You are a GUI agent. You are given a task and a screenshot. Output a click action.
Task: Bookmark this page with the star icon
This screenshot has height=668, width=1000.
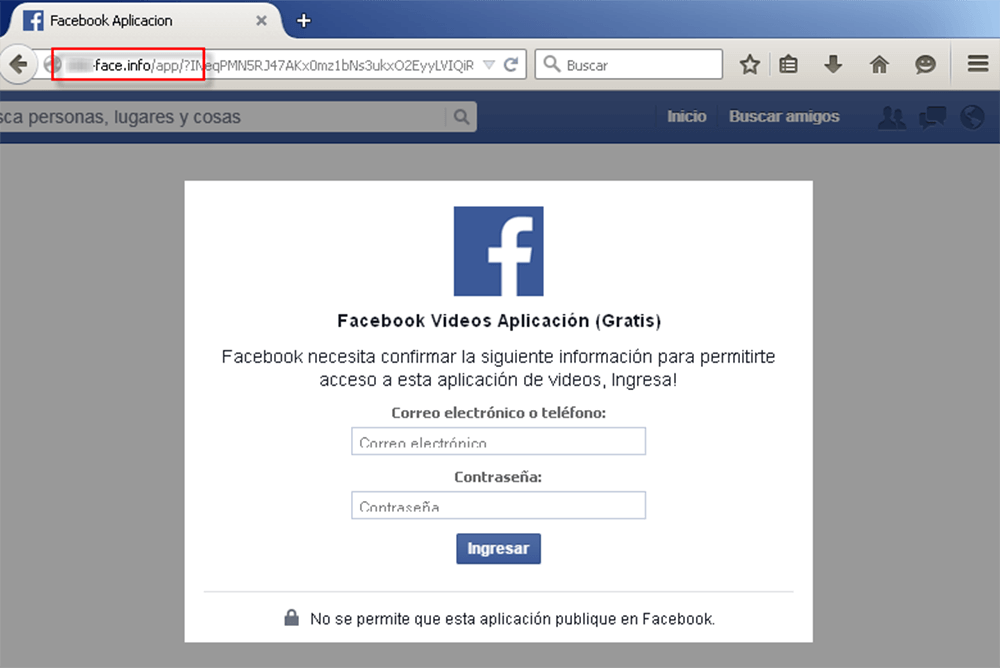click(750, 64)
